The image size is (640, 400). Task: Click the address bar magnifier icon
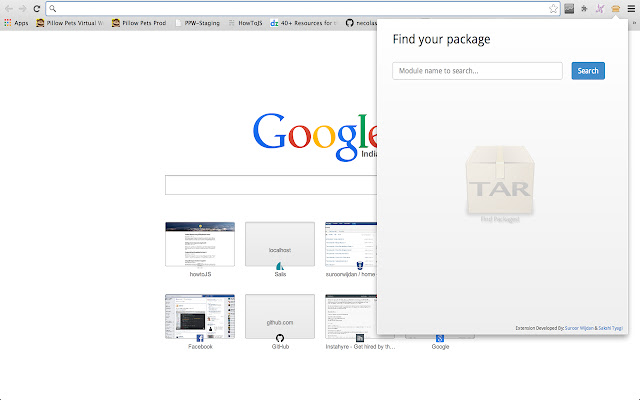pos(53,9)
